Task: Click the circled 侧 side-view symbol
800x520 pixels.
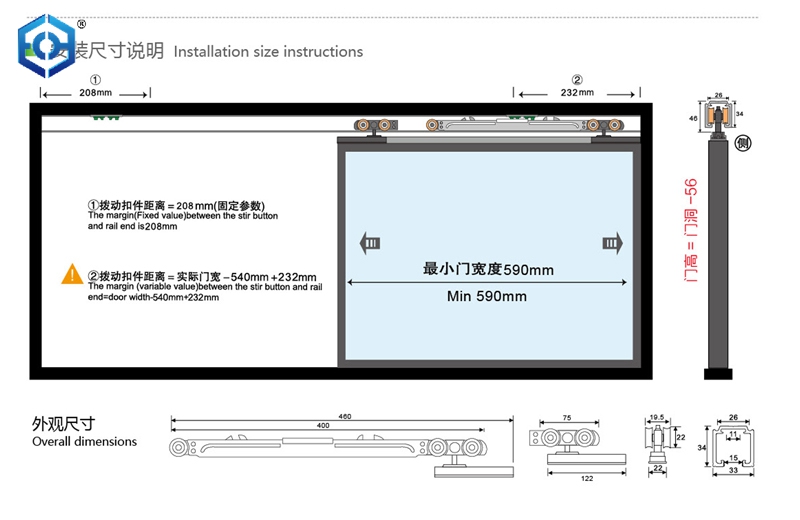Action: (743, 142)
